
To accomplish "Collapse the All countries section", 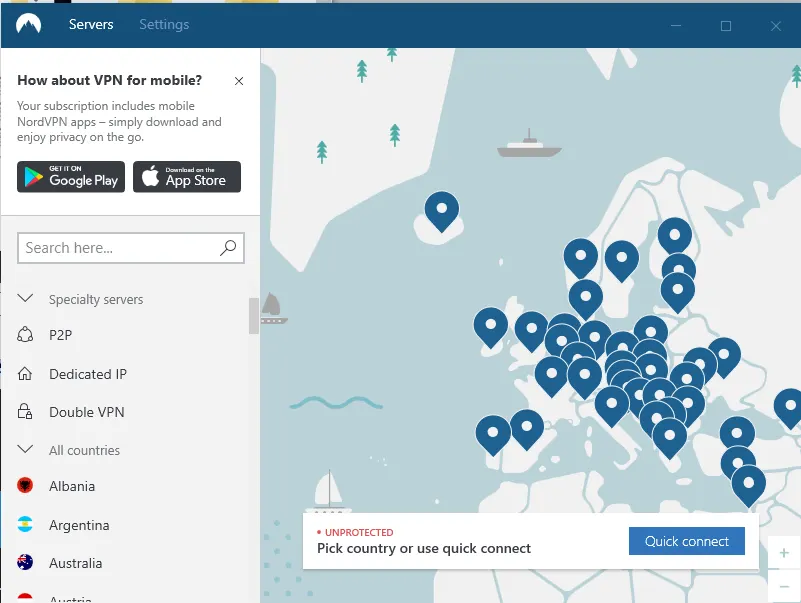I will [26, 450].
